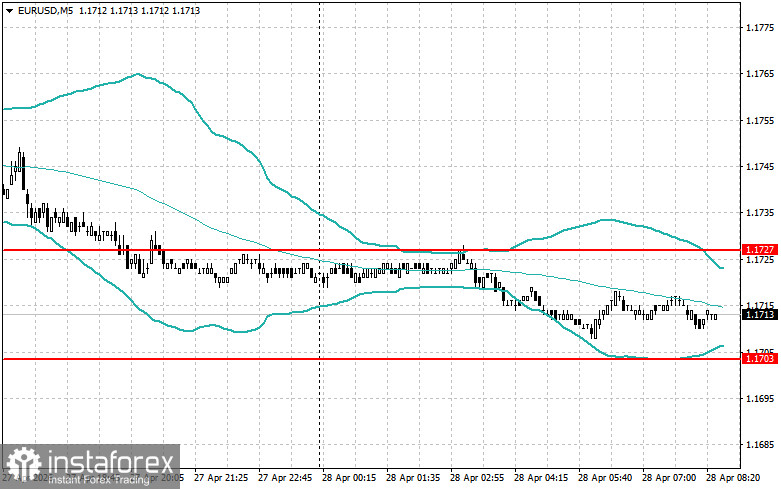Click price scale value 1.1735
Screen dimensions: 781x489
click(x=760, y=213)
